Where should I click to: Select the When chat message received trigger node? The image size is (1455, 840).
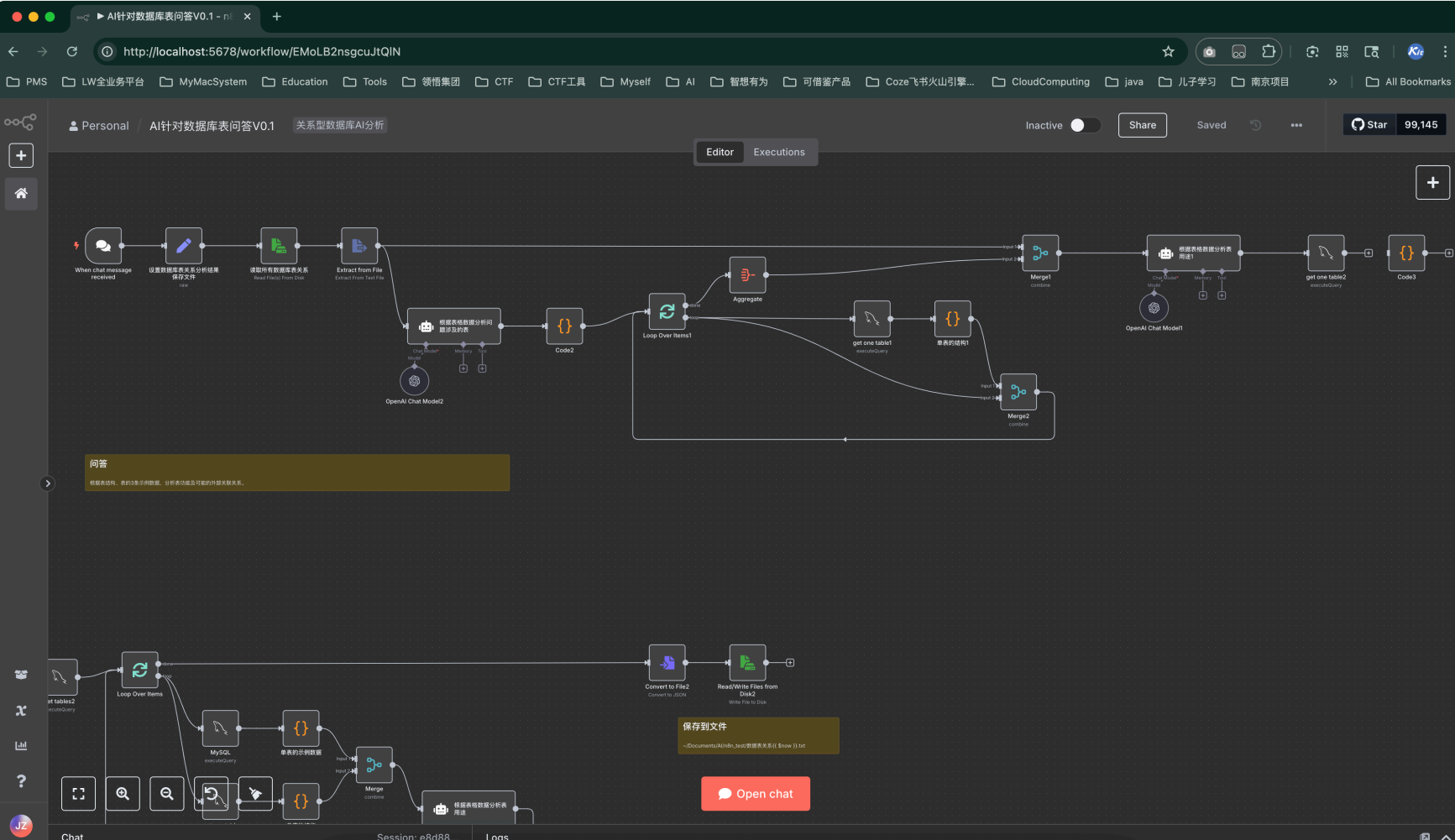tap(103, 246)
